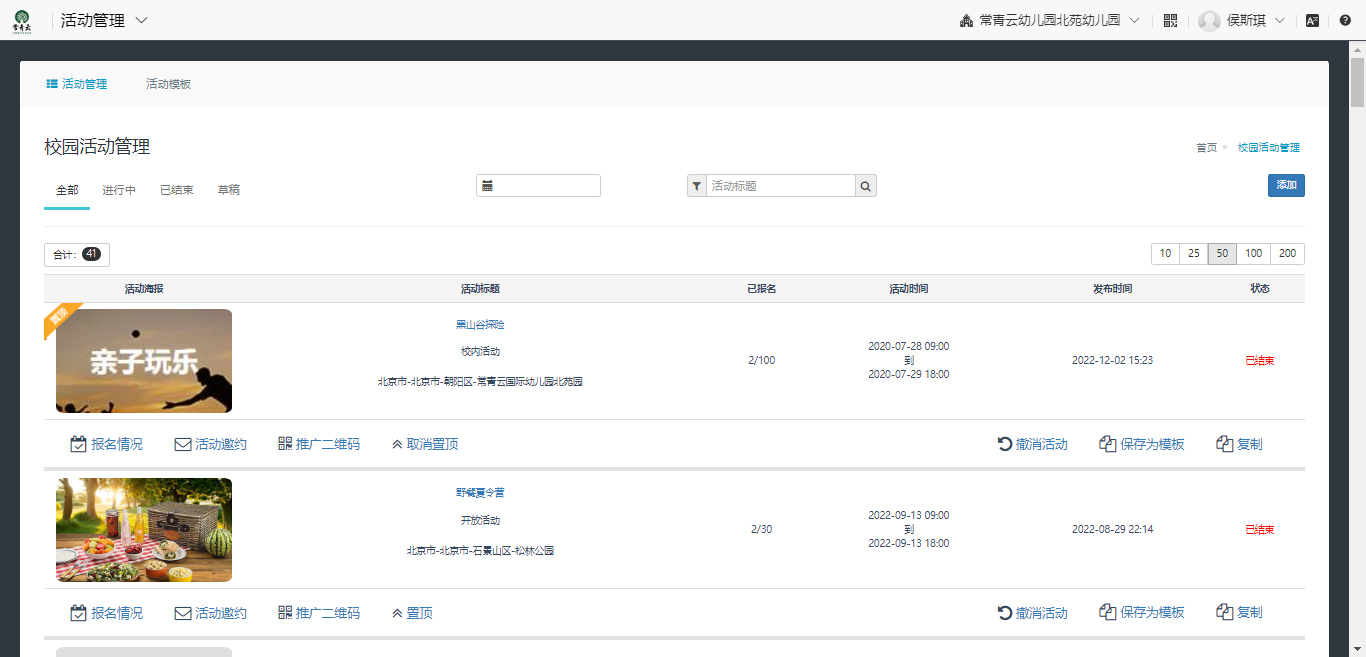This screenshot has width=1366, height=657.
Task: Click the 活动时间 column header
Action: [x=909, y=289]
